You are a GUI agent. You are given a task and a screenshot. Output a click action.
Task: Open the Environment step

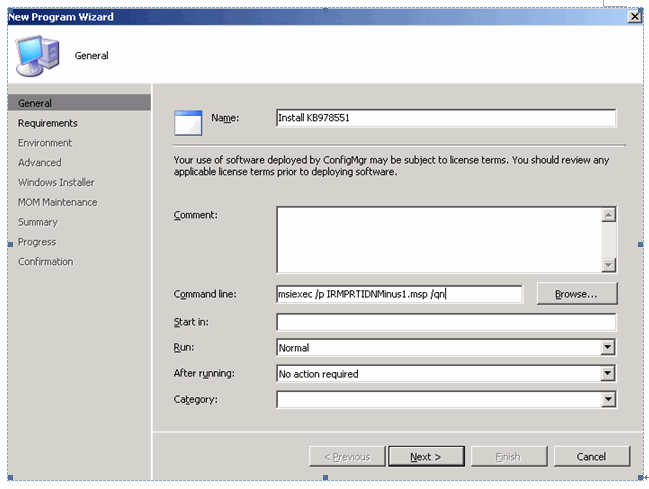pyautogui.click(x=45, y=143)
